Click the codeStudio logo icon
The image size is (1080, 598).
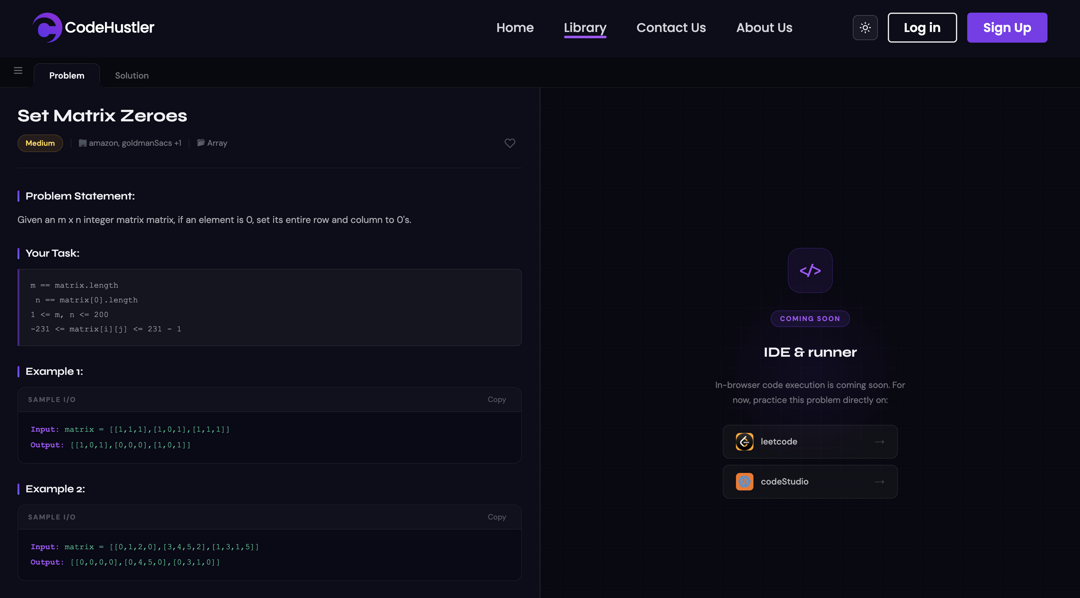coord(745,482)
